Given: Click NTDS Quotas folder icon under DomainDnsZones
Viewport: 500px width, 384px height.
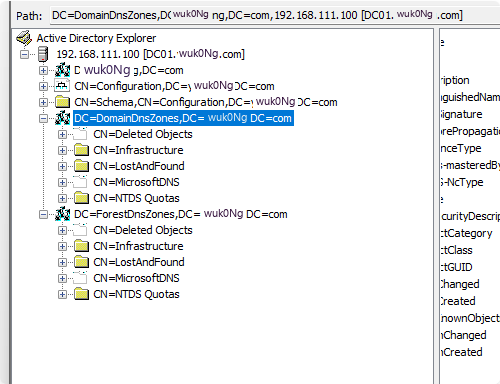Looking at the screenshot, I should [81, 198].
